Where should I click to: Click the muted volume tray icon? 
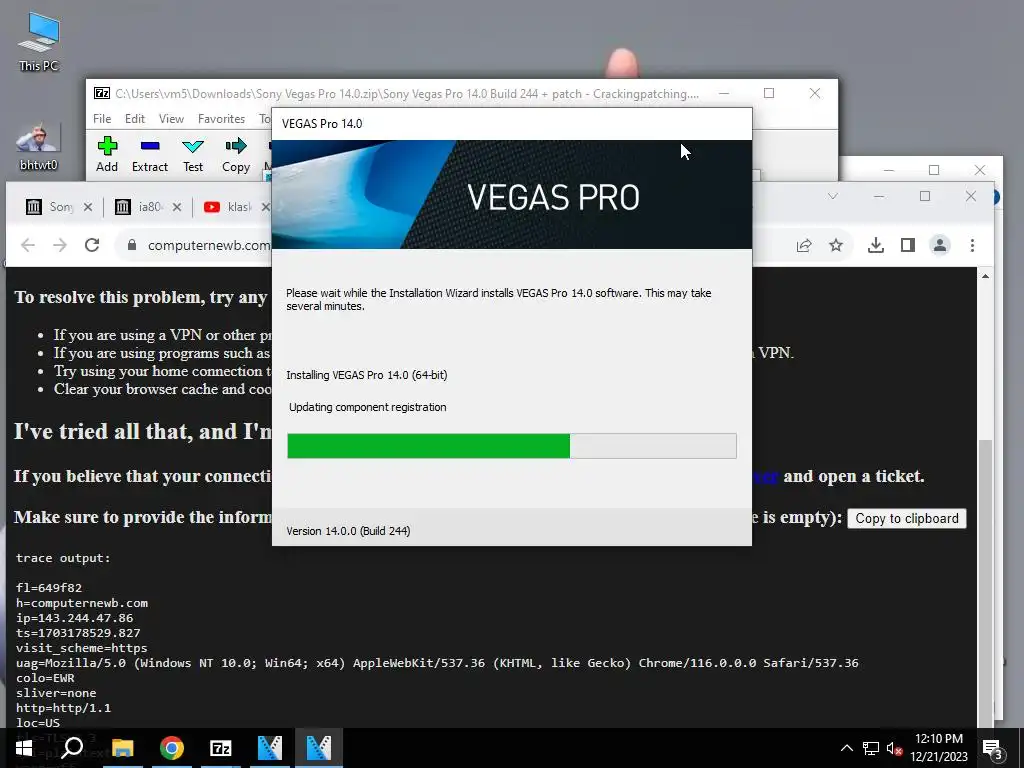[x=894, y=748]
